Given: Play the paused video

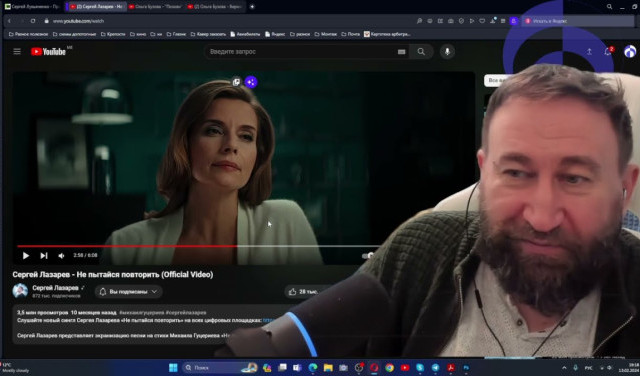Looking at the screenshot, I should pyautogui.click(x=26, y=256).
